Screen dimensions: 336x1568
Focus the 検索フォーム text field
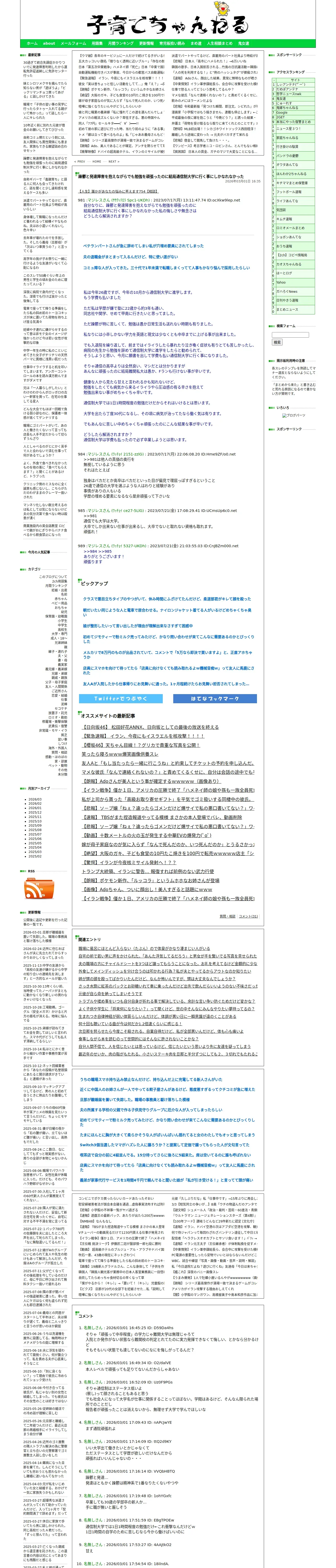pos(290,335)
